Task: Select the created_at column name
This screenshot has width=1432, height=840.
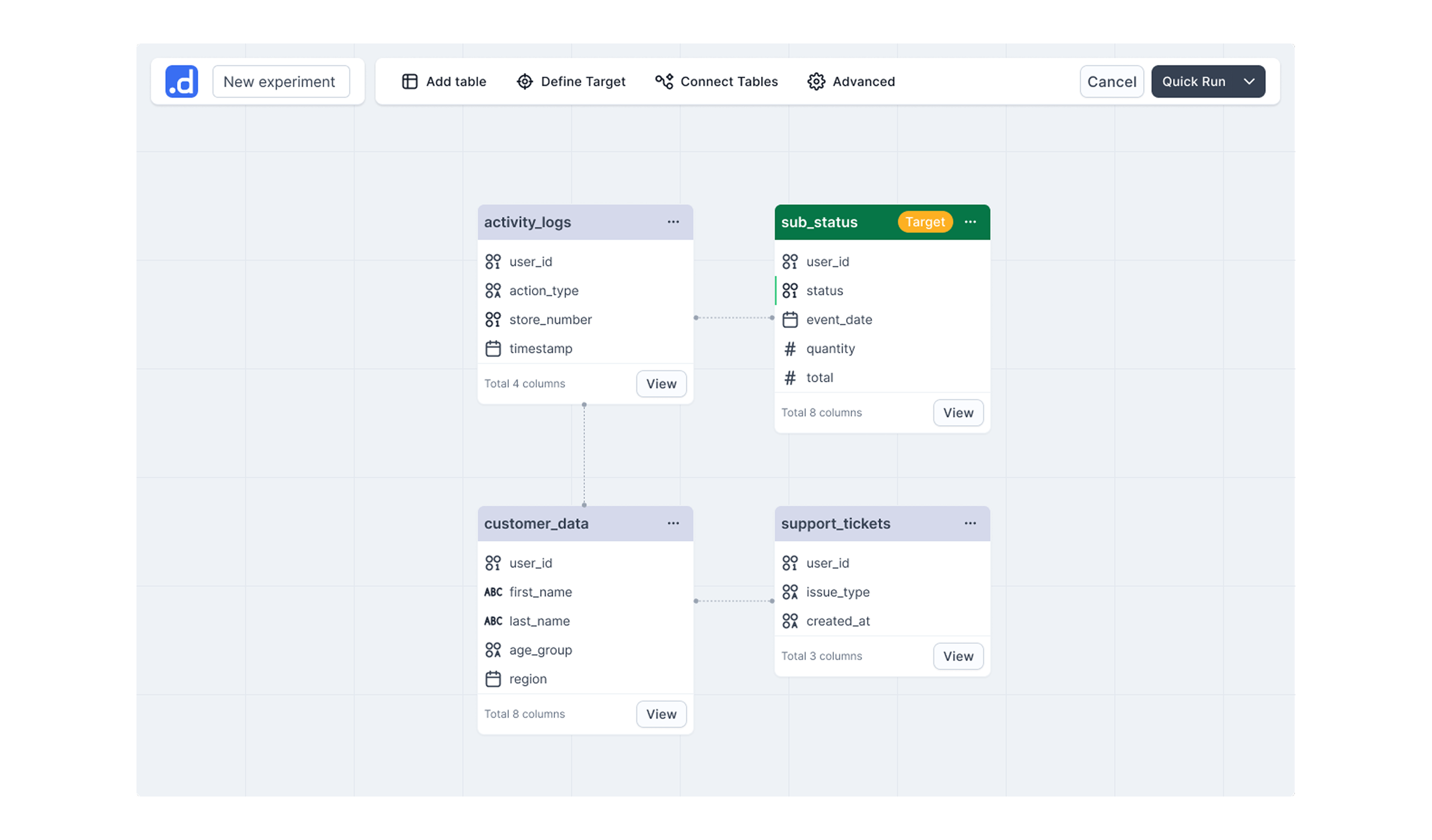Action: 838,621
